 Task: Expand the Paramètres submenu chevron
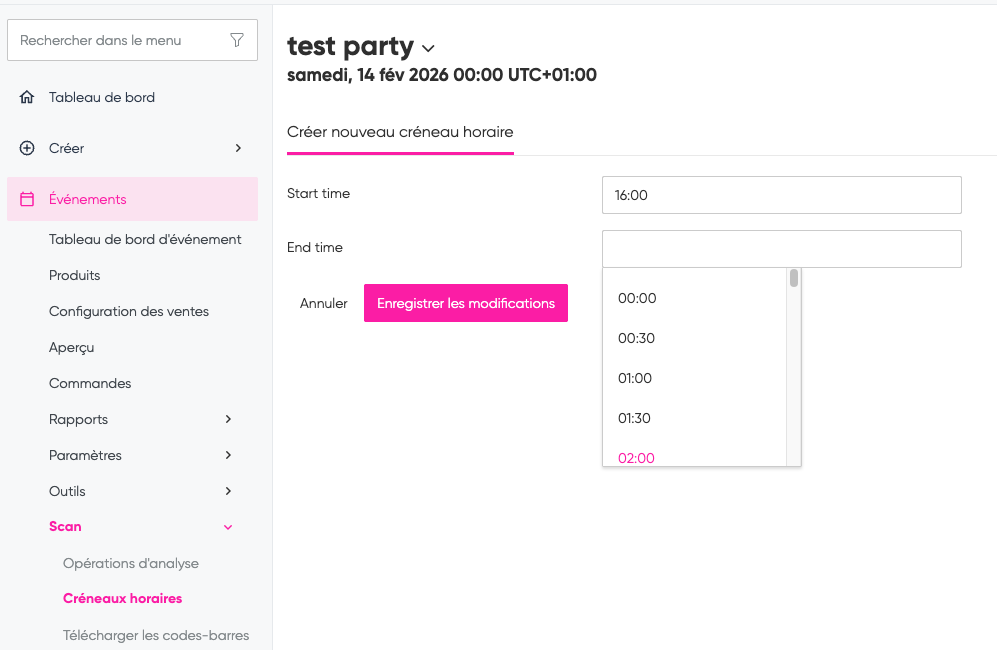tap(228, 455)
